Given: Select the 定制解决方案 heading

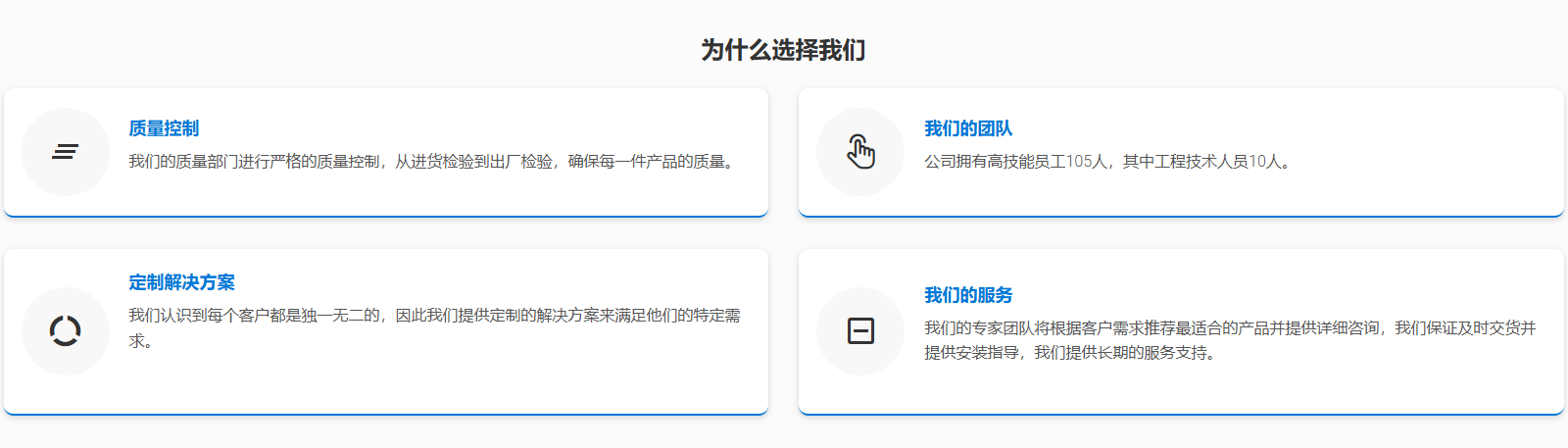Looking at the screenshot, I should coord(181,282).
